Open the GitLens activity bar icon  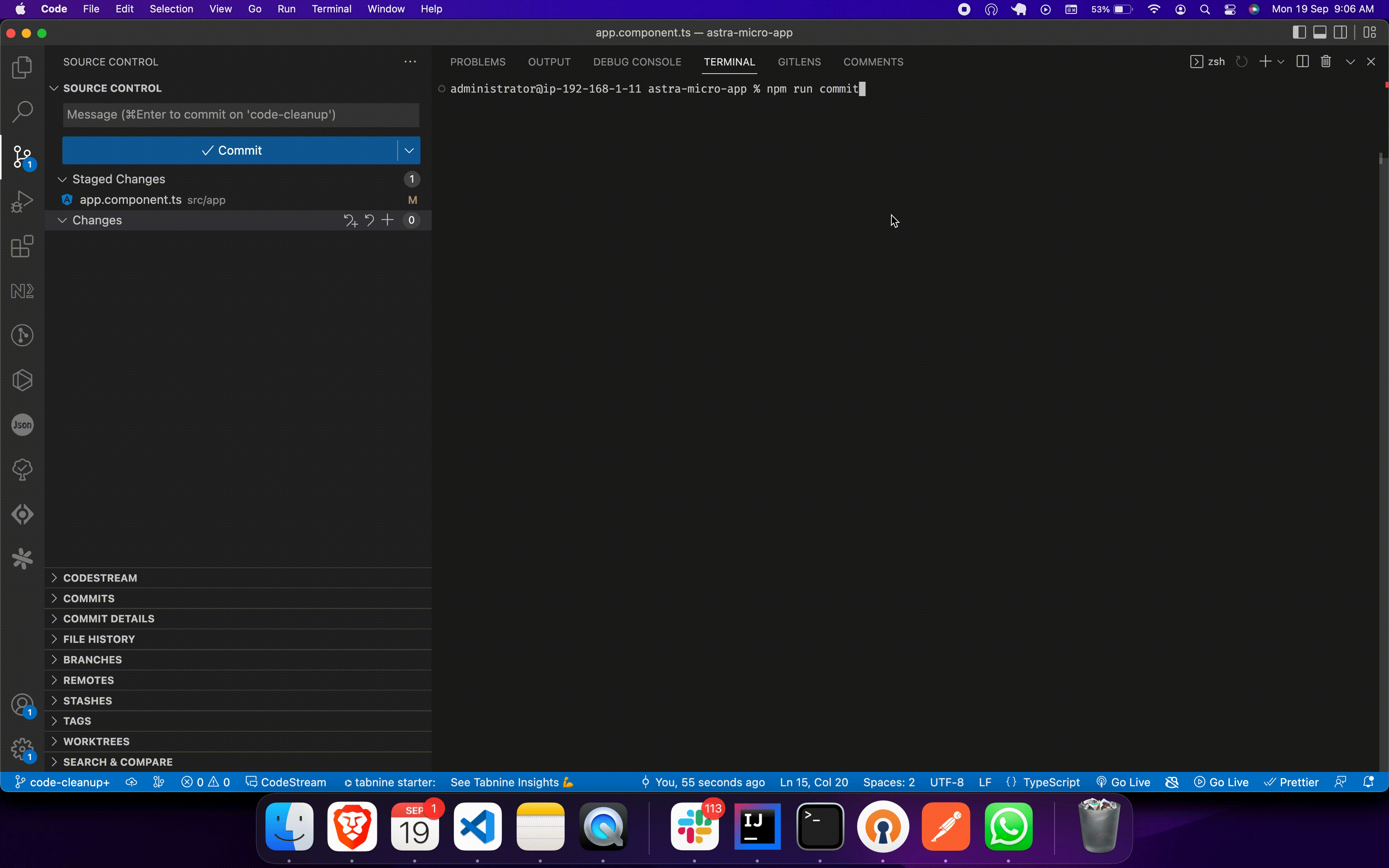[x=22, y=335]
